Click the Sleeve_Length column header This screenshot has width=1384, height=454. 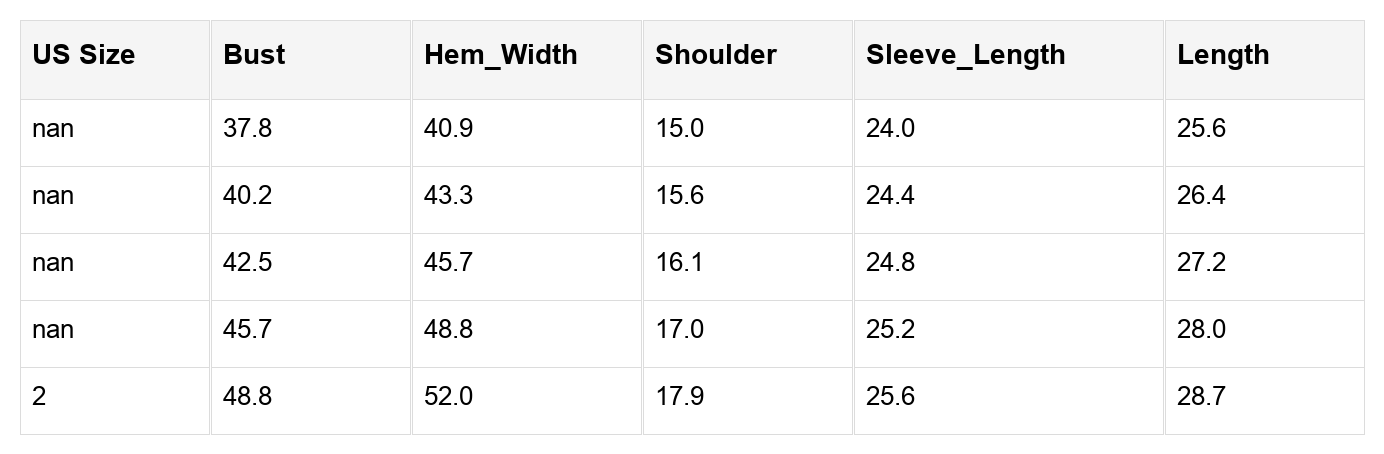point(965,55)
